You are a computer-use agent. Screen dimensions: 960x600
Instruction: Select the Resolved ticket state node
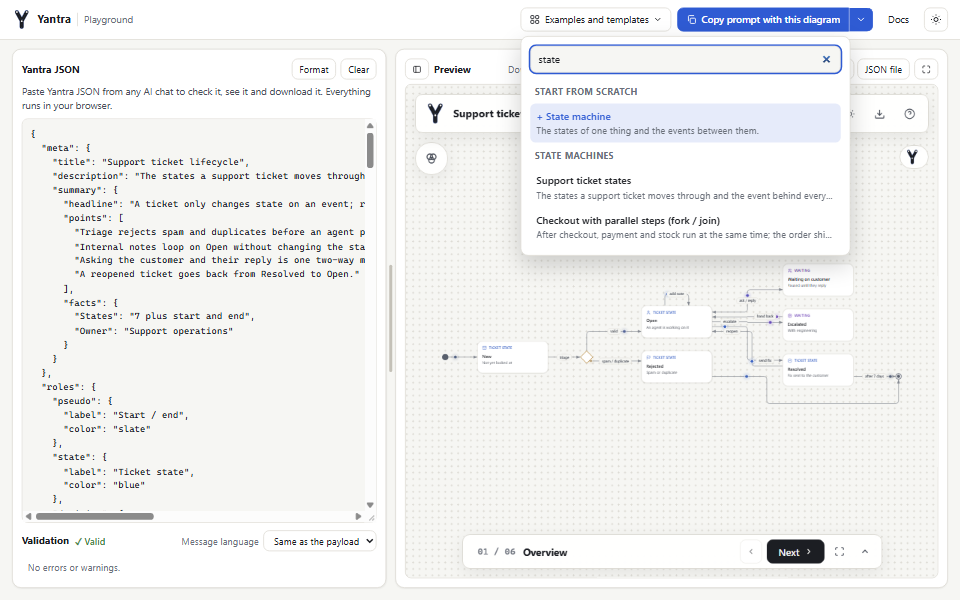pyautogui.click(x=818, y=370)
